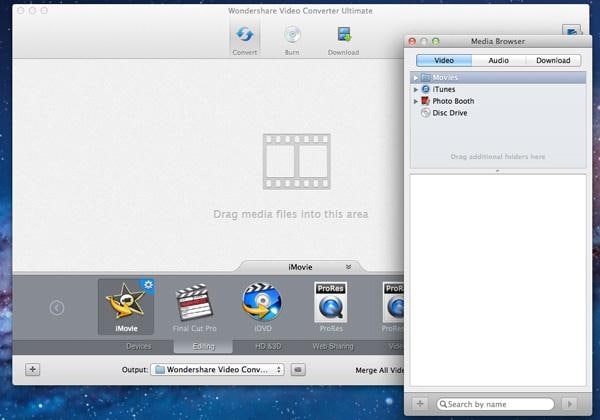Switch to the HD & 3D format category
This screenshot has height=420, width=600.
coord(268,347)
